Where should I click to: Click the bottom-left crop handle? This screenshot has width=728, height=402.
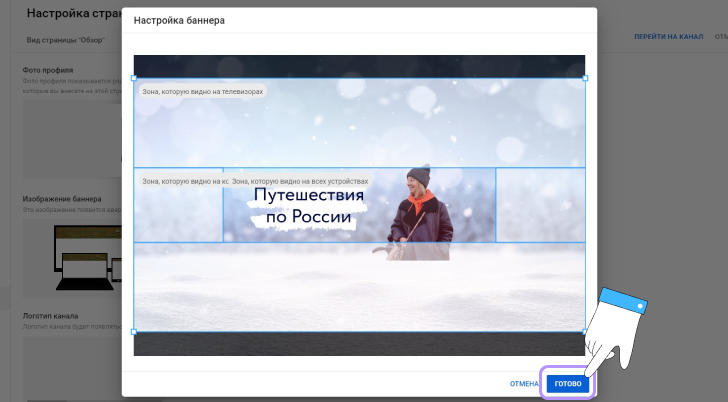click(134, 331)
